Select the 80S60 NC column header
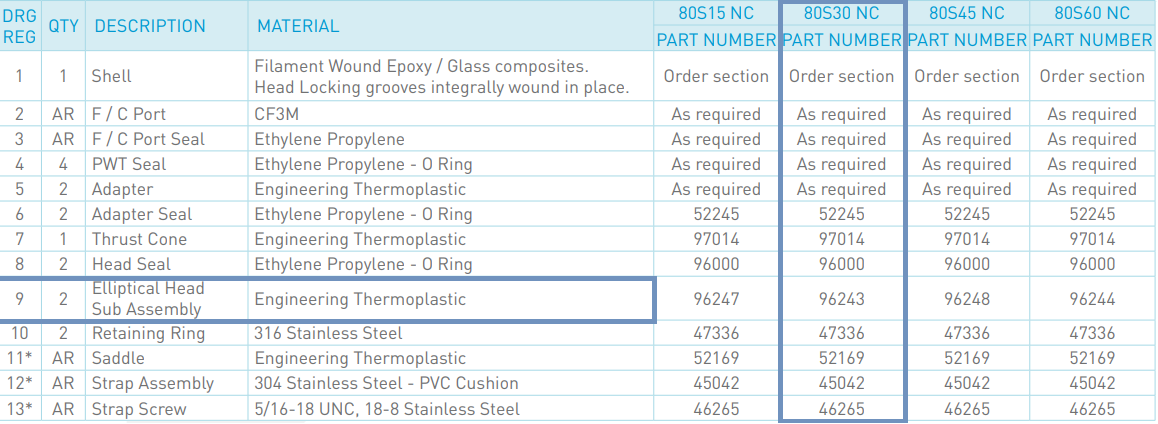 point(1092,13)
